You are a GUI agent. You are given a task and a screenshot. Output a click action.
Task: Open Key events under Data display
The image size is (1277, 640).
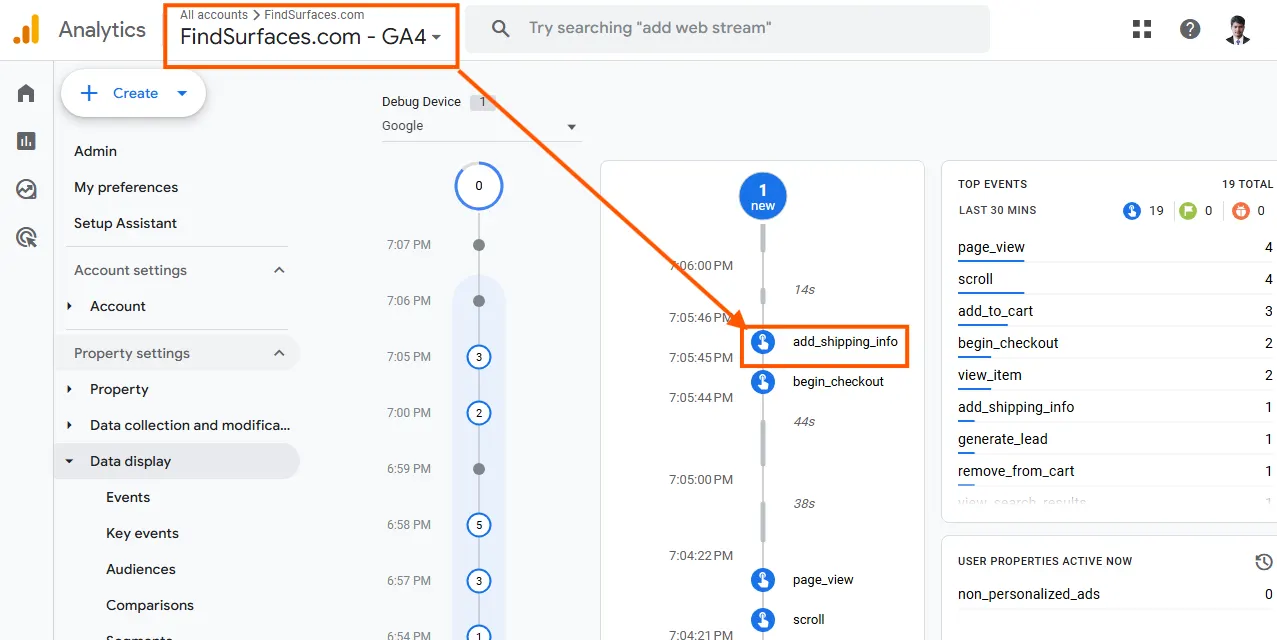coord(142,533)
